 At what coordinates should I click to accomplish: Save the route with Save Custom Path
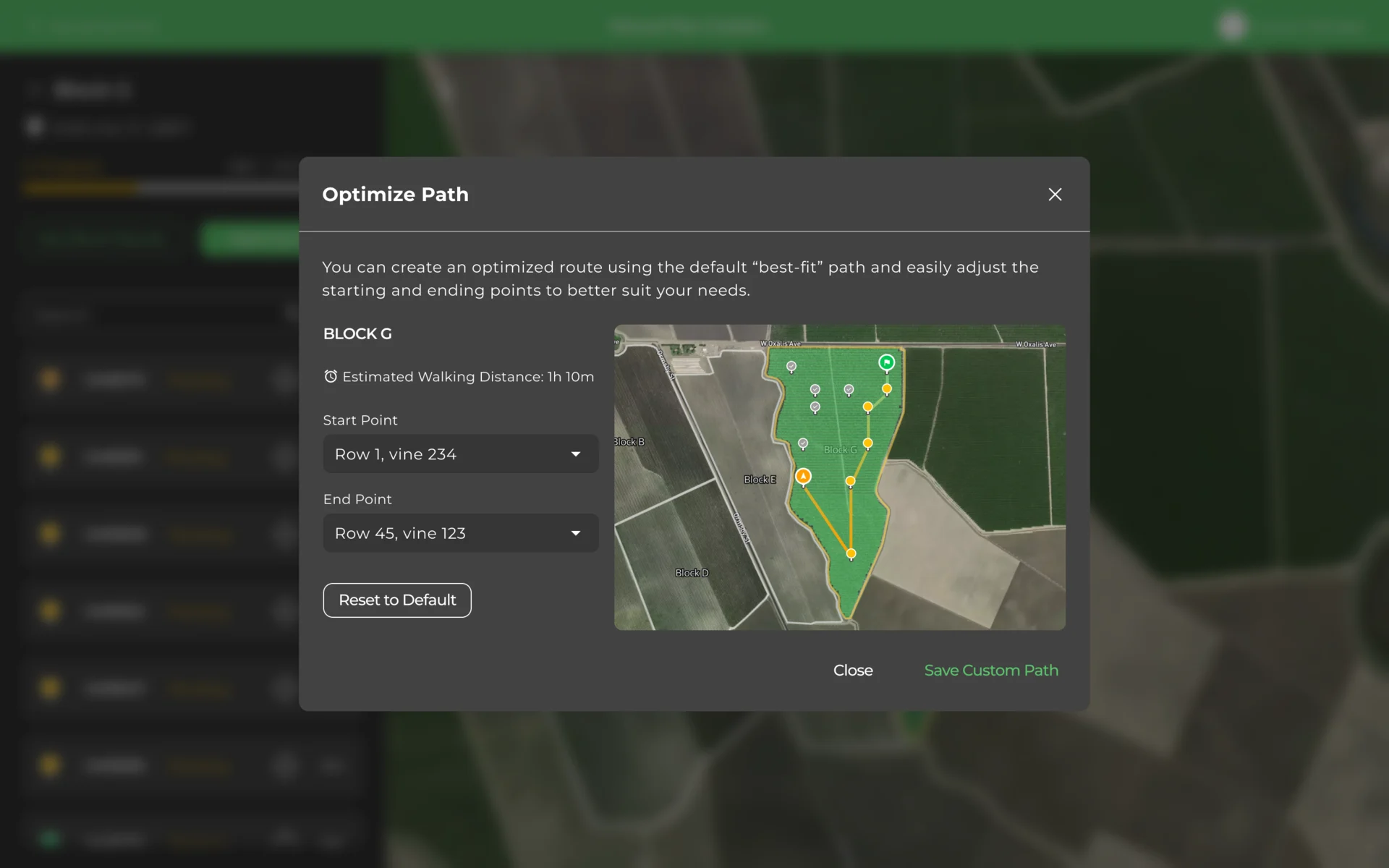coord(991,671)
